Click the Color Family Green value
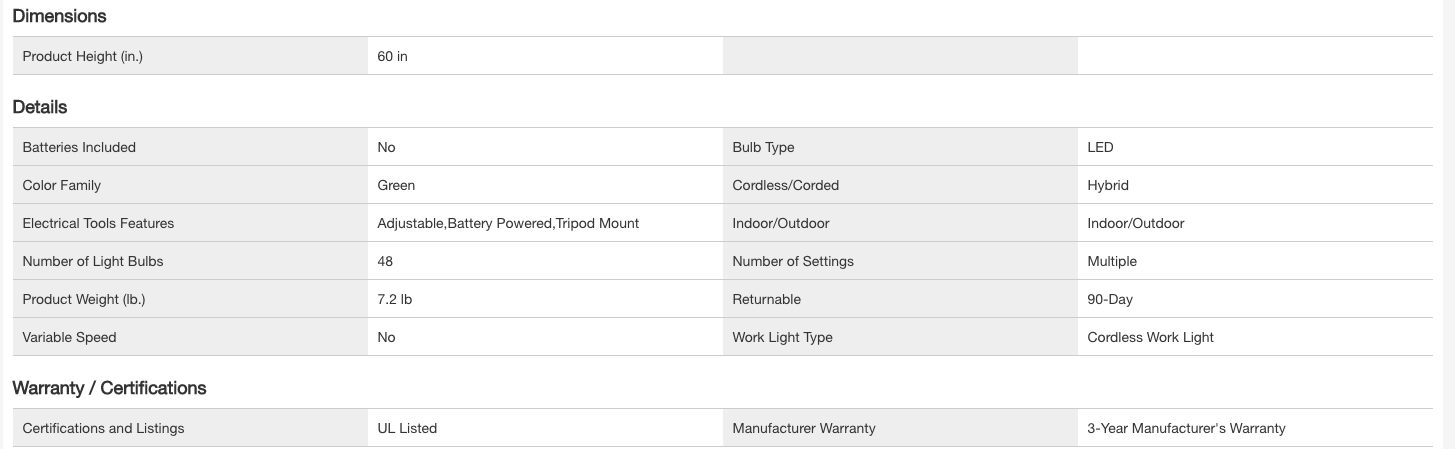This screenshot has height=449, width=1455. point(396,185)
